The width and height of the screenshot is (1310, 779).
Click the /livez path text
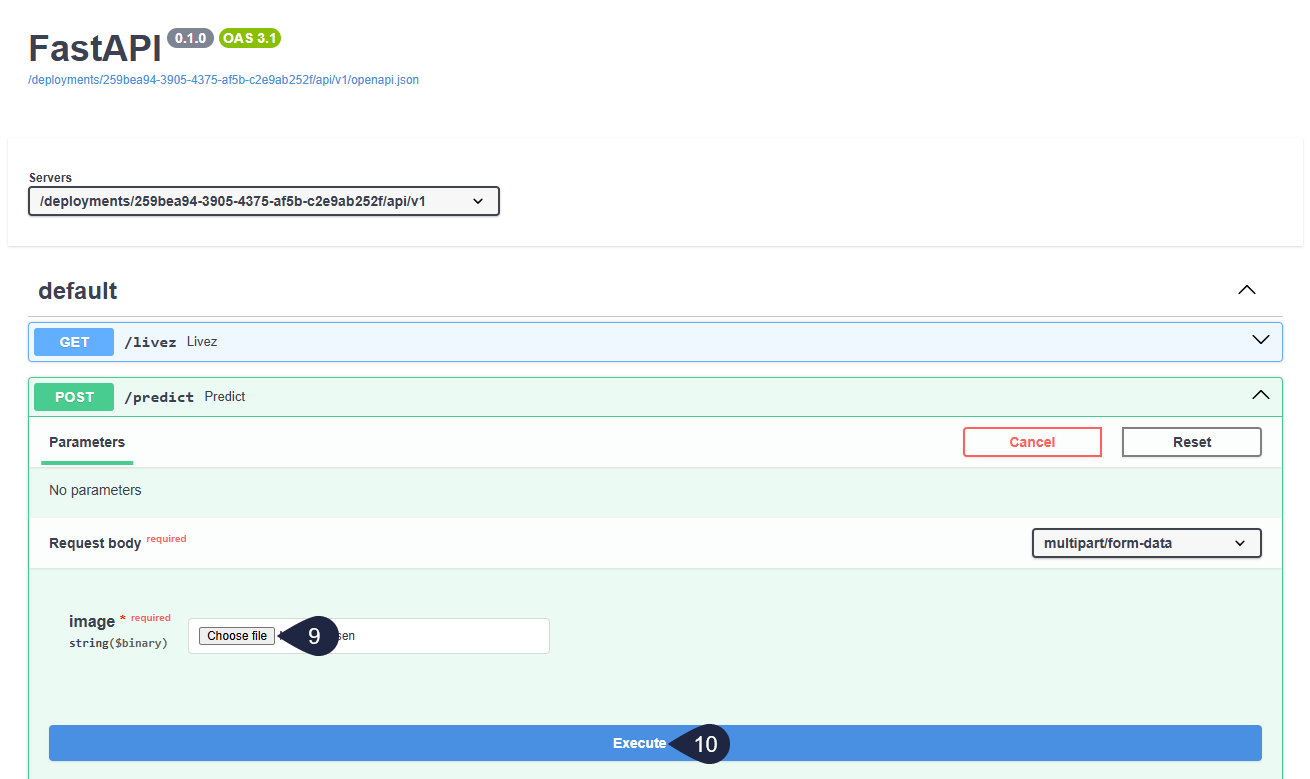(x=150, y=342)
